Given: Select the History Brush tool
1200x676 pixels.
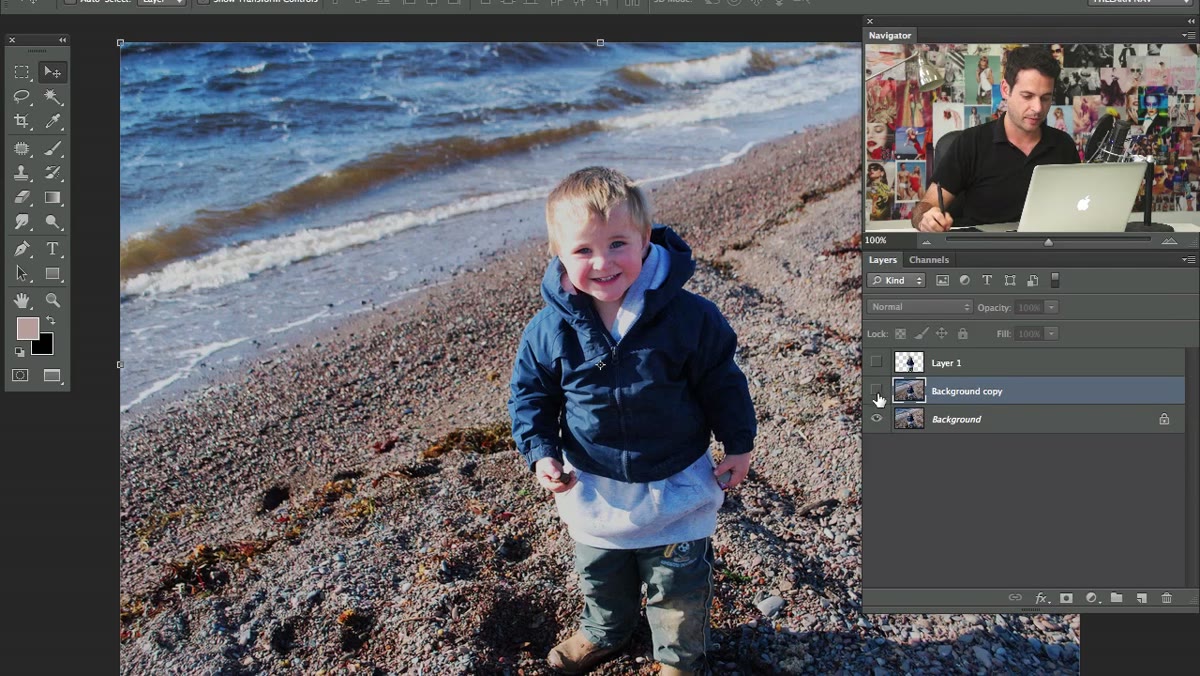Looking at the screenshot, I should 52,173.
